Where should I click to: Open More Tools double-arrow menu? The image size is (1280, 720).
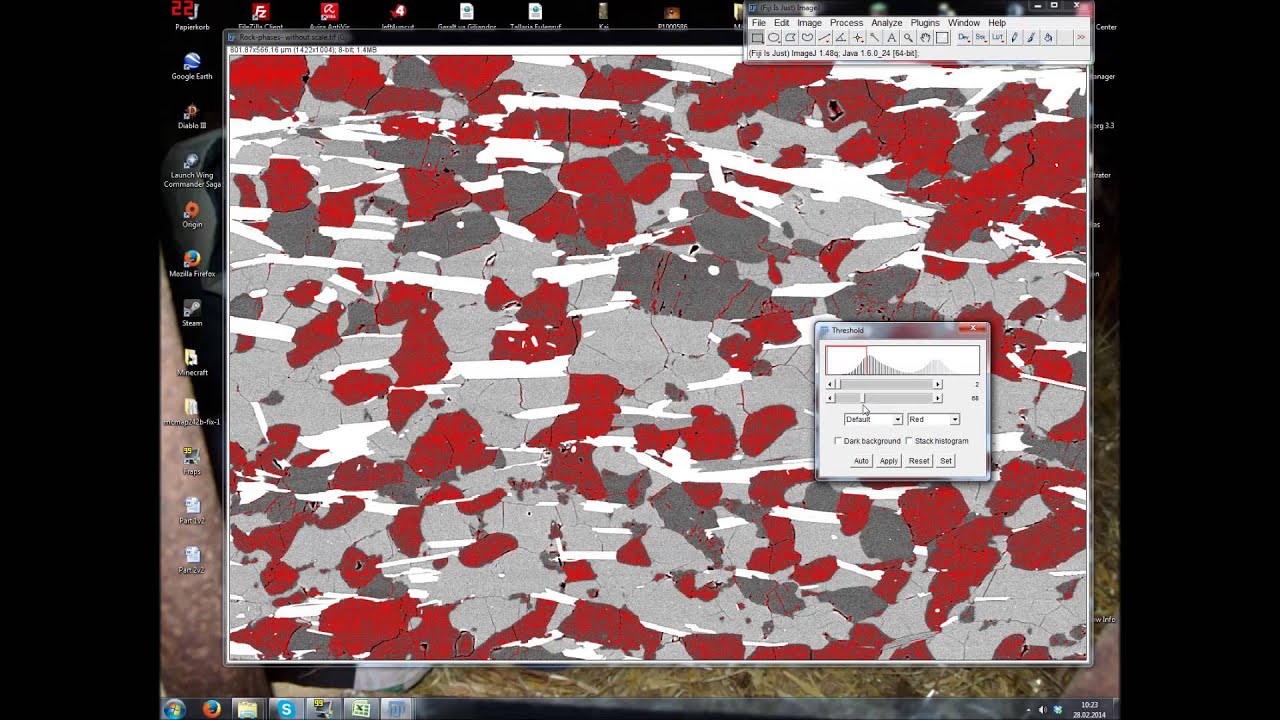tap(1081, 37)
